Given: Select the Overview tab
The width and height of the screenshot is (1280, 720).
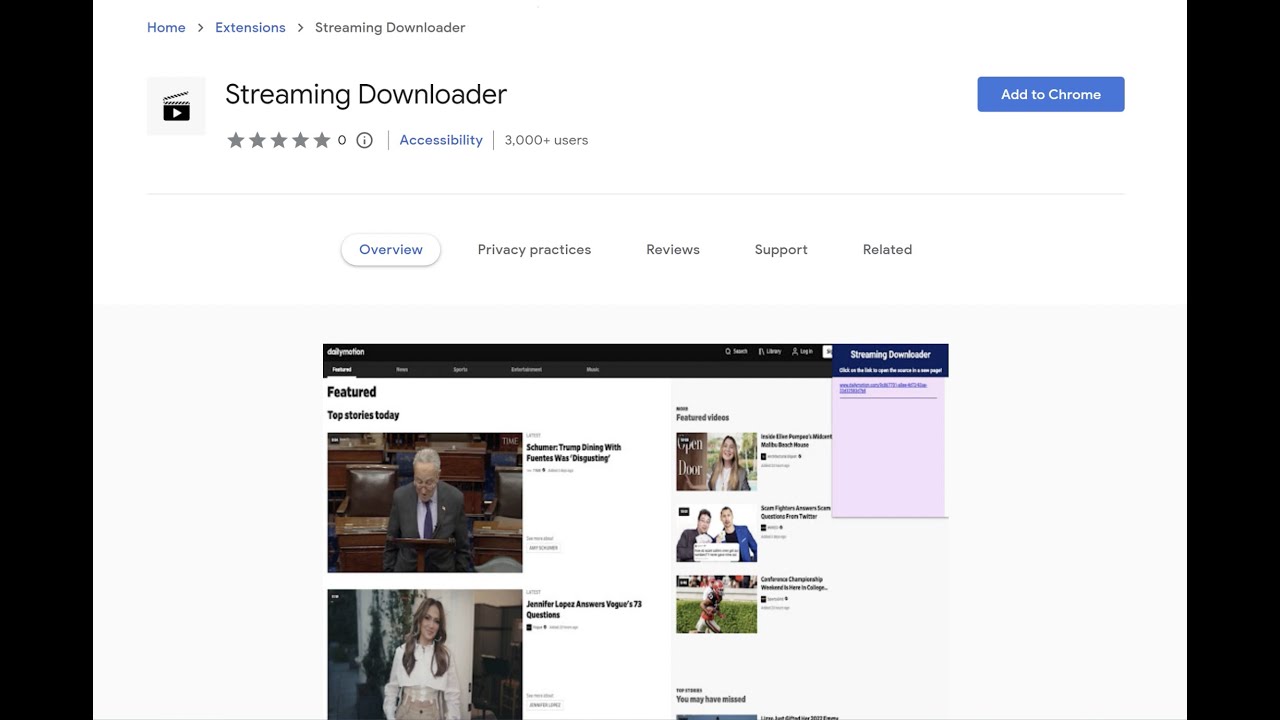Looking at the screenshot, I should point(391,250).
